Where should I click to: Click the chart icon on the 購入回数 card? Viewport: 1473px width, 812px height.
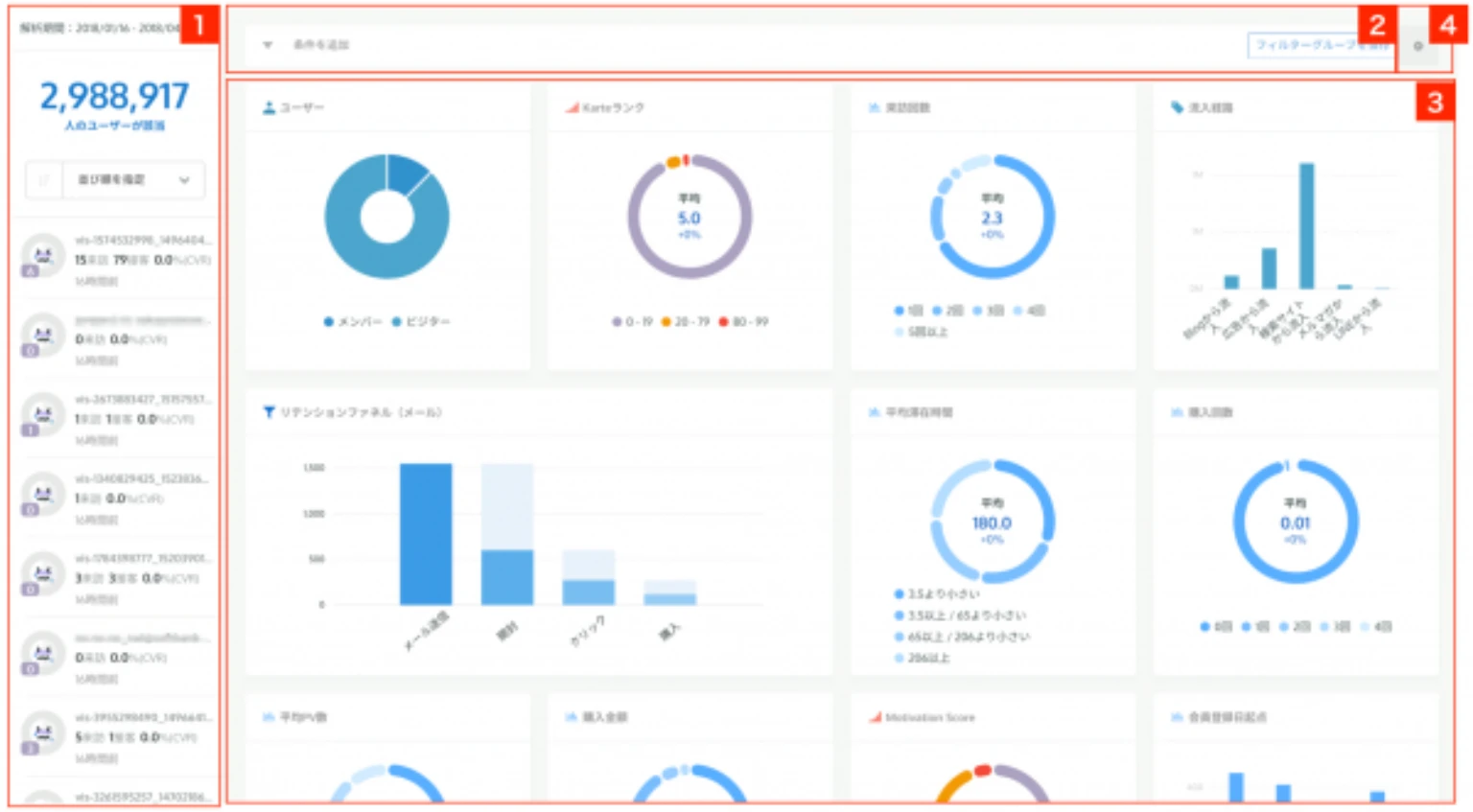click(1177, 412)
